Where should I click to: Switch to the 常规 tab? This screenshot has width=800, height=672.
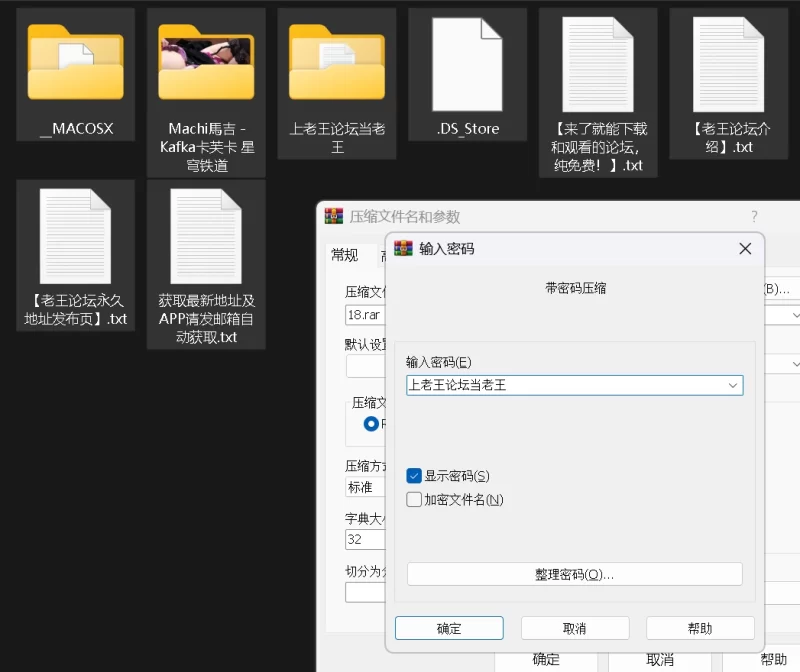click(345, 255)
